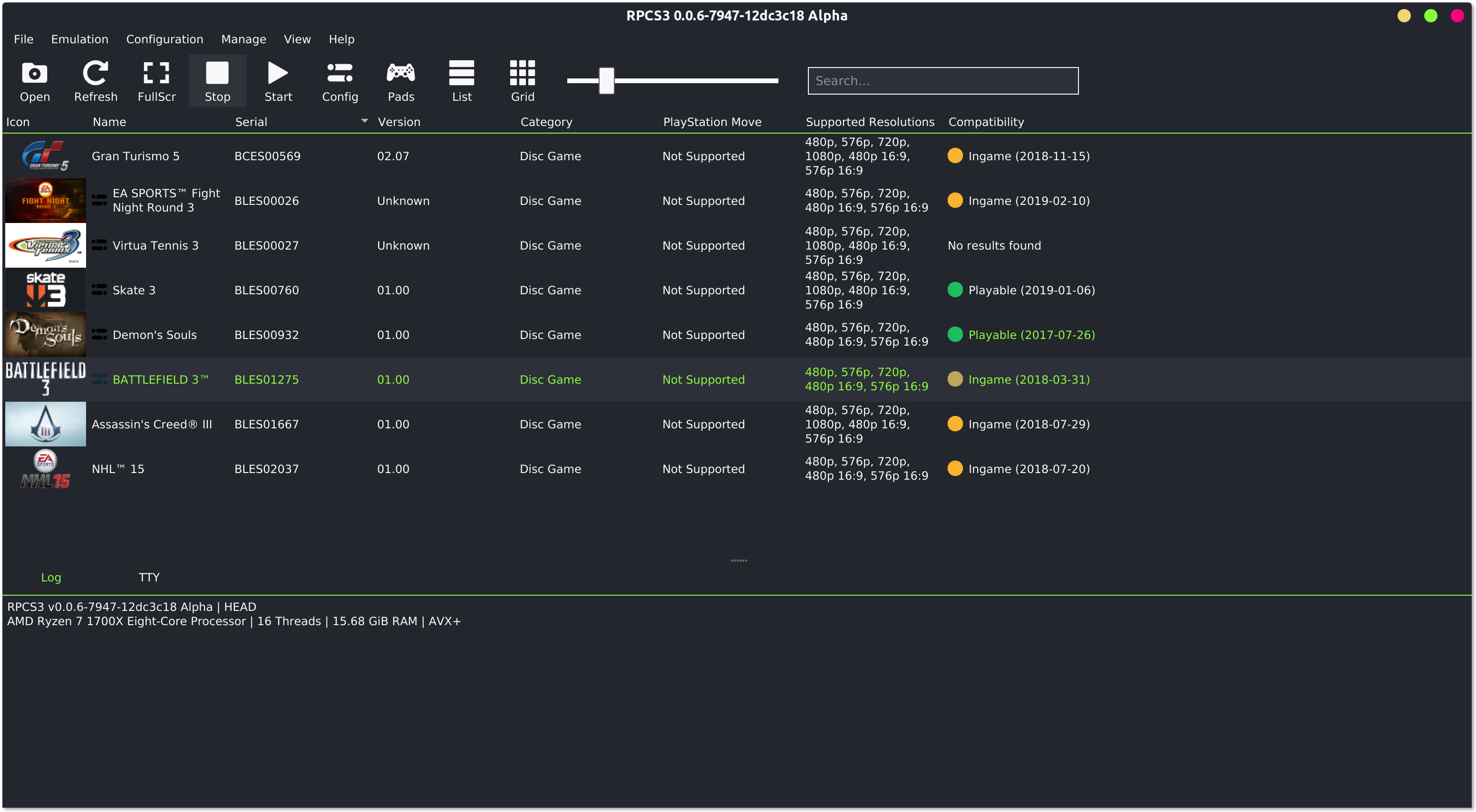Click 'Playable (2019-01-06)' text
Image resolution: width=1476 pixels, height=812 pixels.
1031,290
